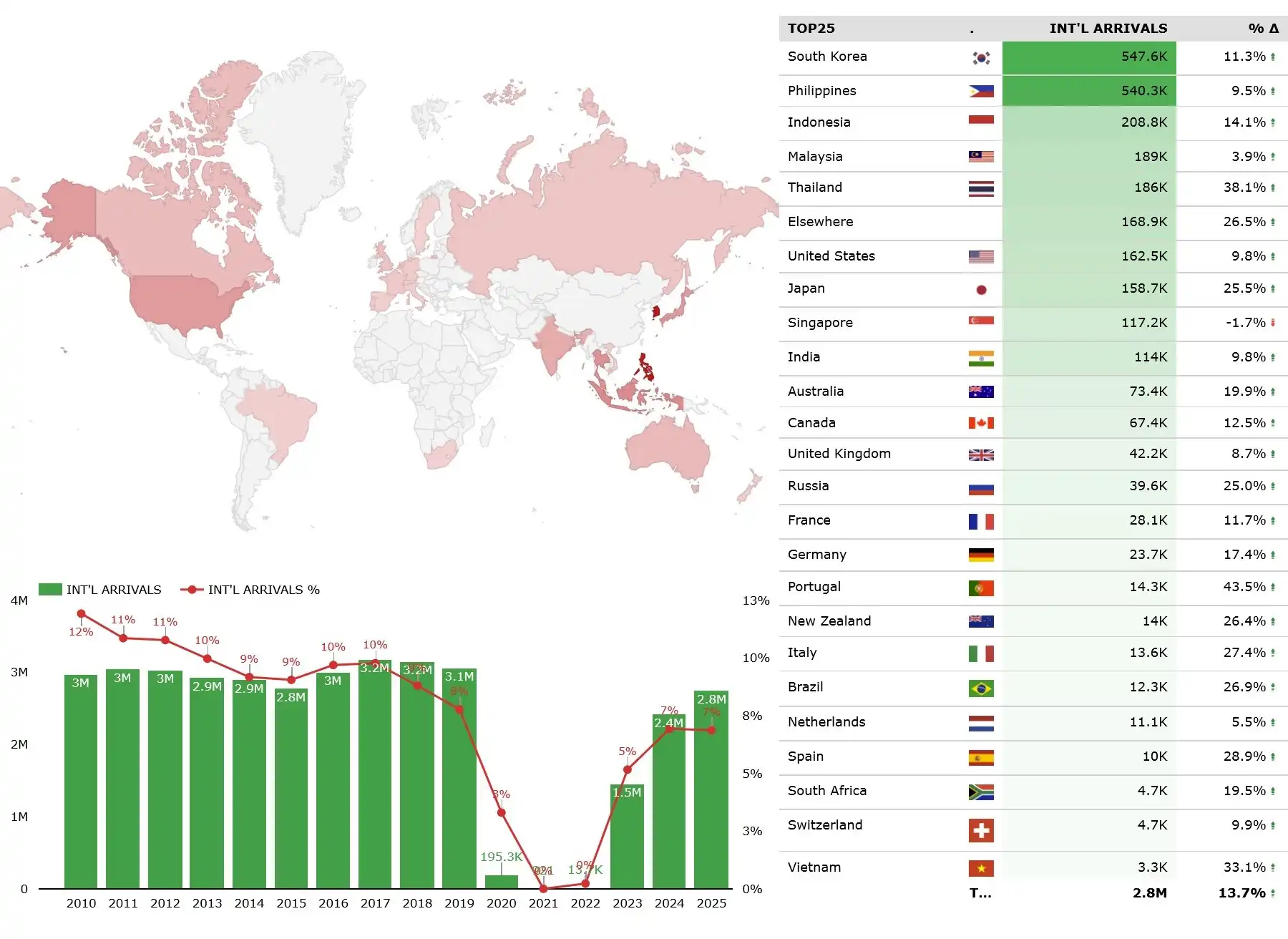Click the Australia flag icon

click(981, 391)
